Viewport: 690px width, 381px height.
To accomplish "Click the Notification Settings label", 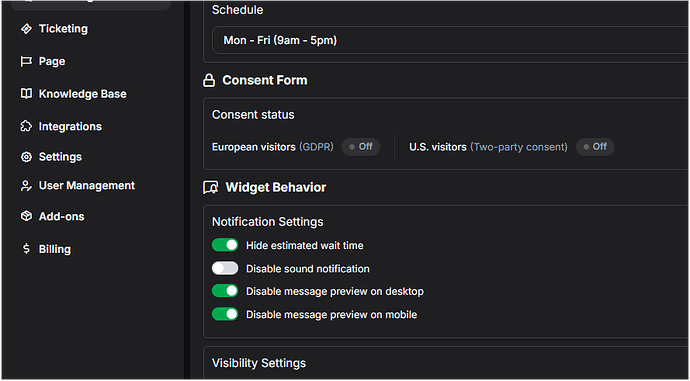I will coord(268,222).
